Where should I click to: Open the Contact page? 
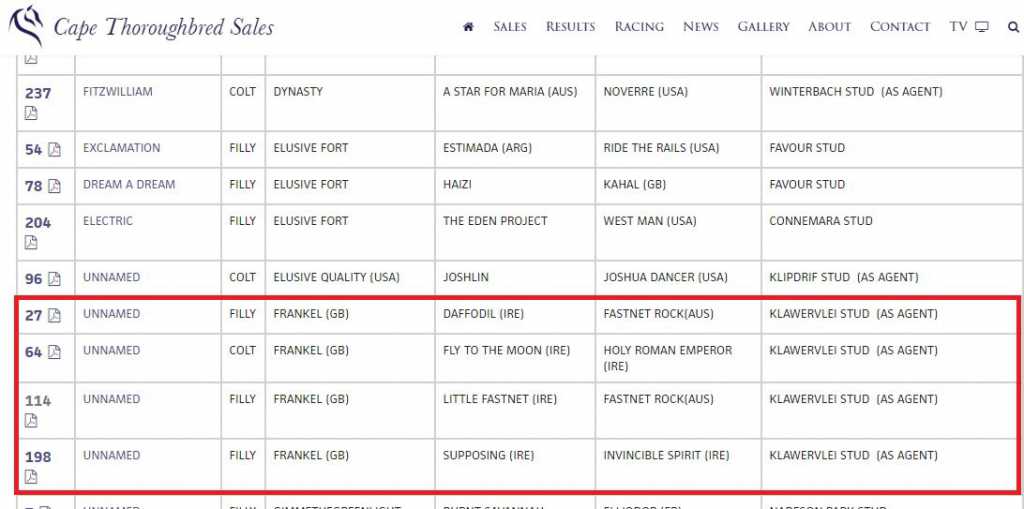tap(900, 27)
